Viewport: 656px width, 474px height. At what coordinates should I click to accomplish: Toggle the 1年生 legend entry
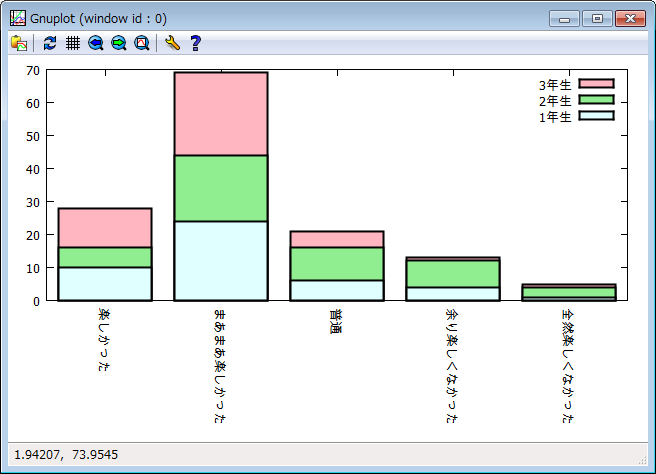577,116
